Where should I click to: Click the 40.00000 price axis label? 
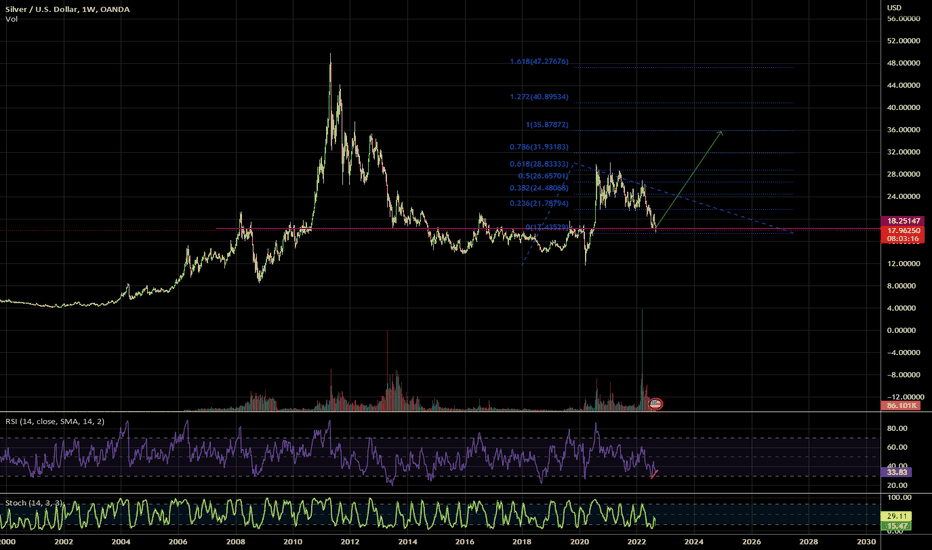(x=903, y=108)
